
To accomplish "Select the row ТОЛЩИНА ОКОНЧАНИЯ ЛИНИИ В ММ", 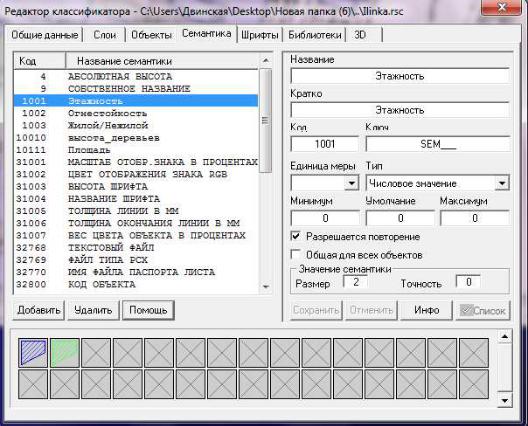I will click(136, 223).
